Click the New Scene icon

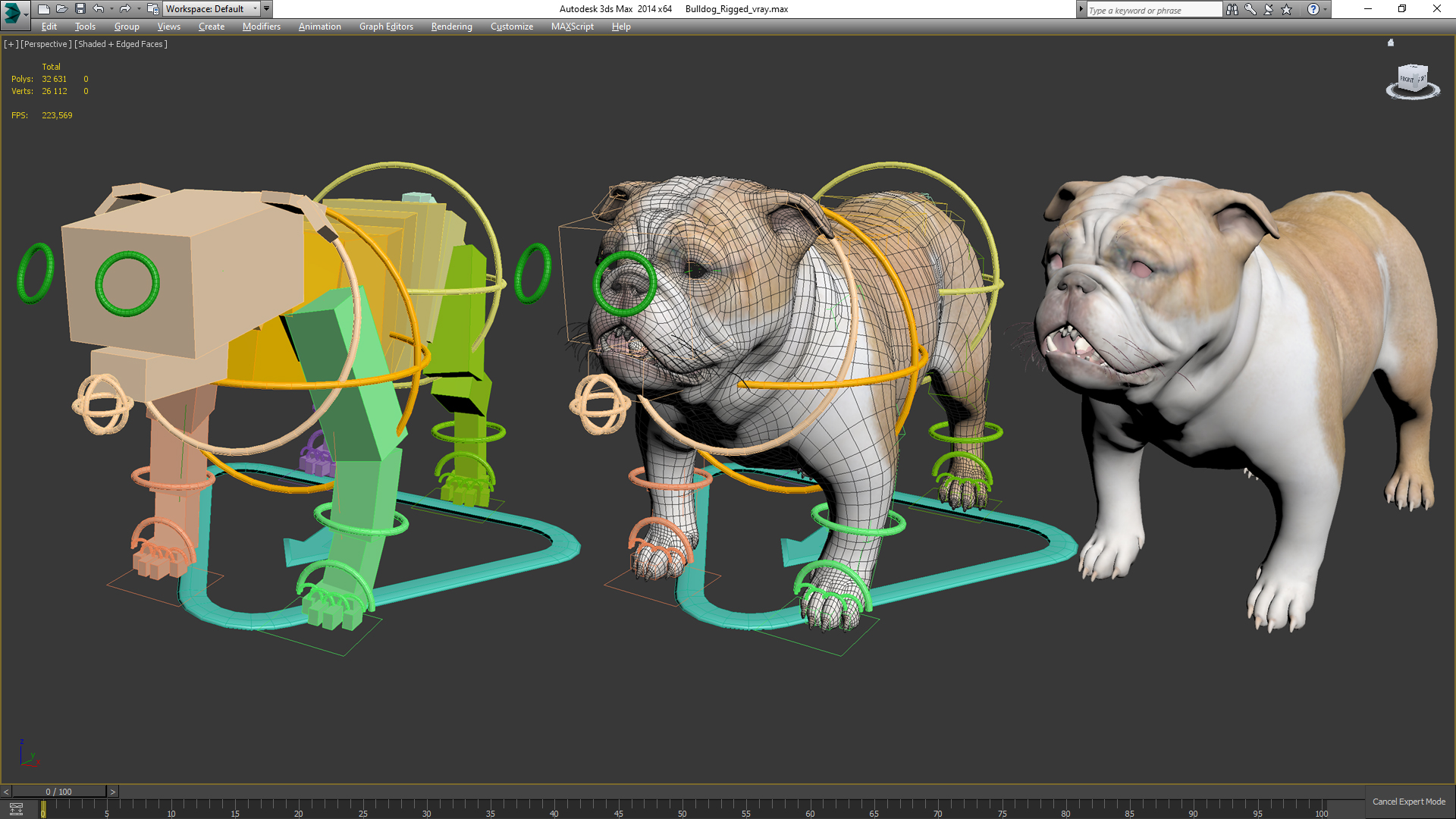tap(43, 9)
